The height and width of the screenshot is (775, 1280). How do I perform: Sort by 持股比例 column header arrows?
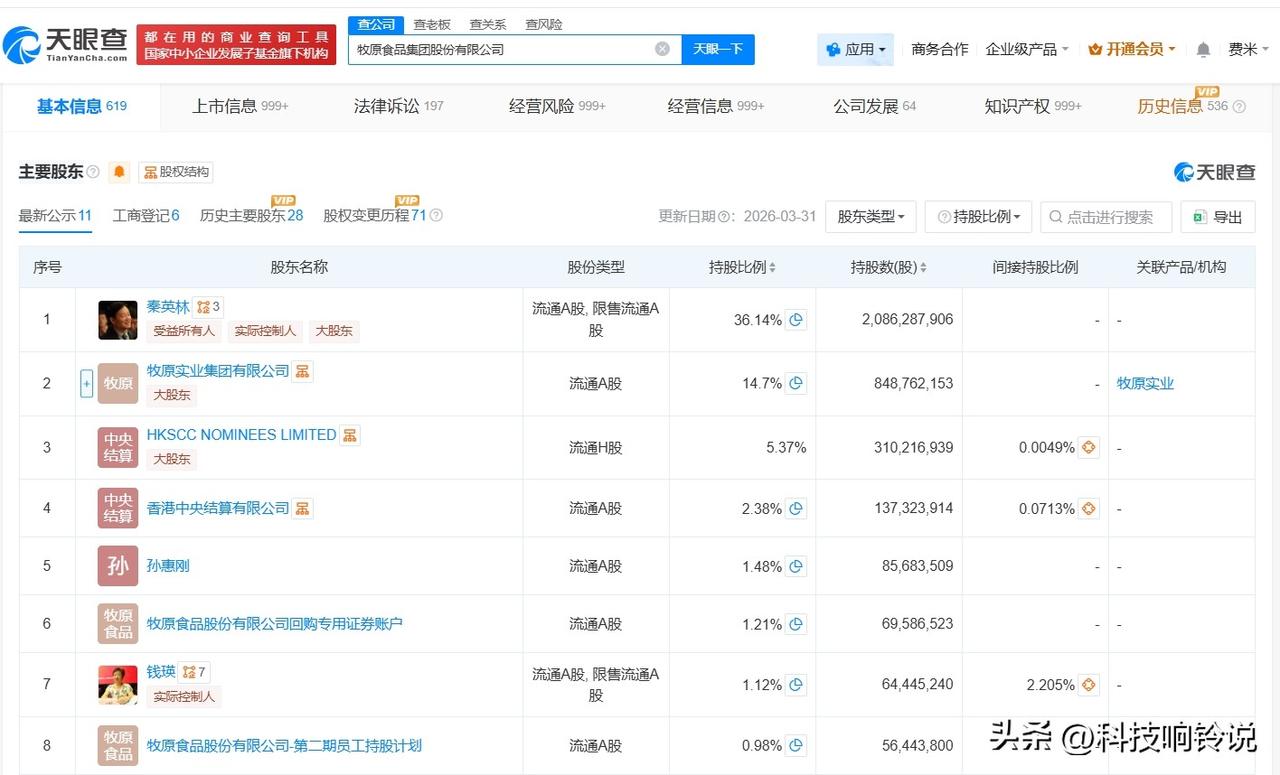[772, 268]
